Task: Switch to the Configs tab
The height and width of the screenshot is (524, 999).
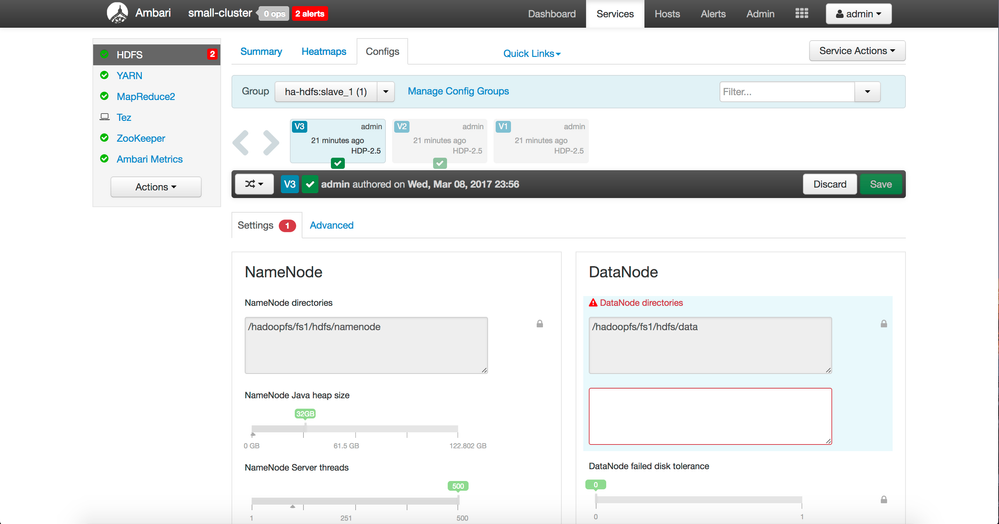Action: click(x=382, y=52)
